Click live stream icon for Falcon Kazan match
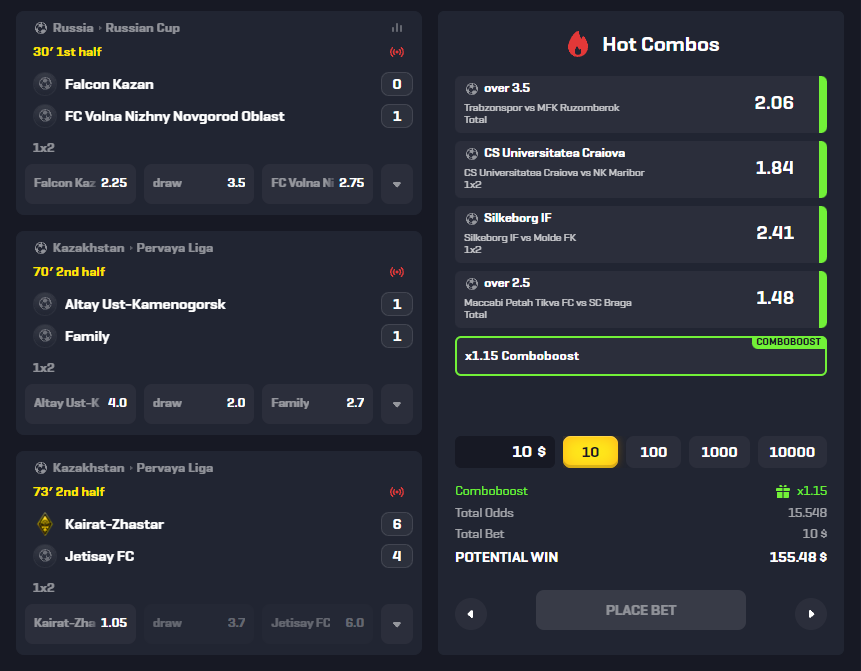861x671 pixels. 397,52
